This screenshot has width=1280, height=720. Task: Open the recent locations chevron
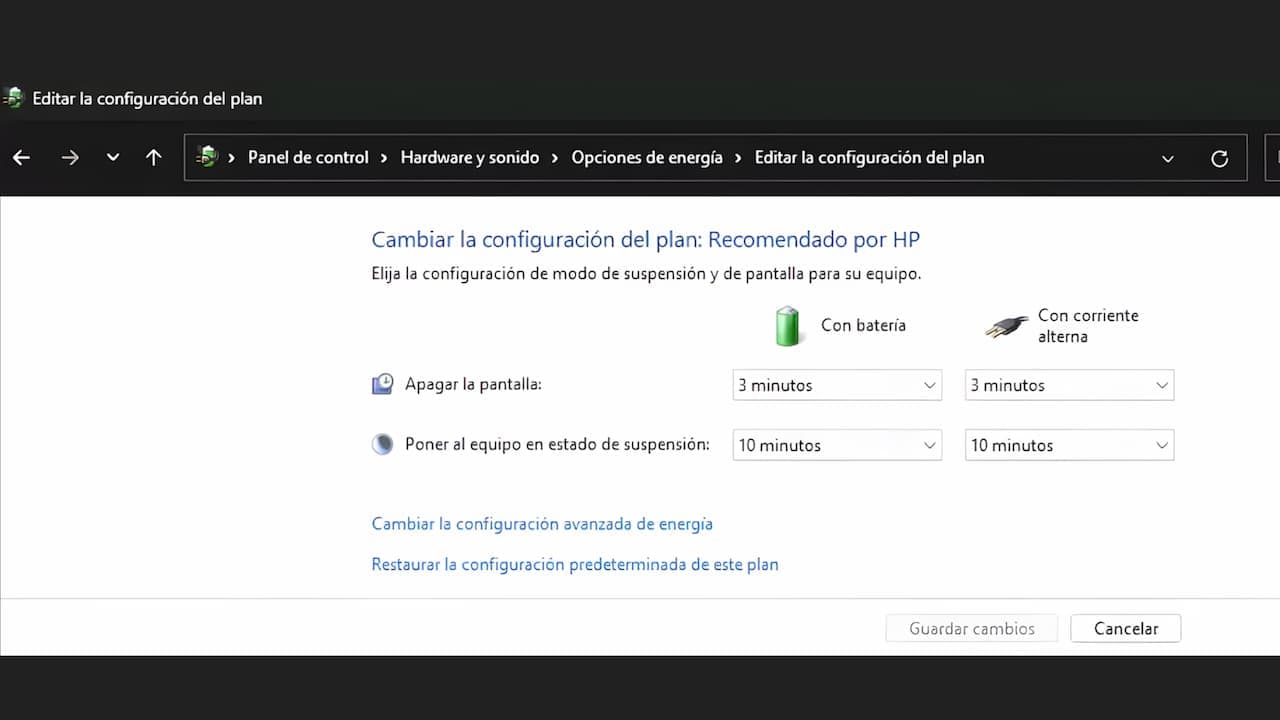113,158
